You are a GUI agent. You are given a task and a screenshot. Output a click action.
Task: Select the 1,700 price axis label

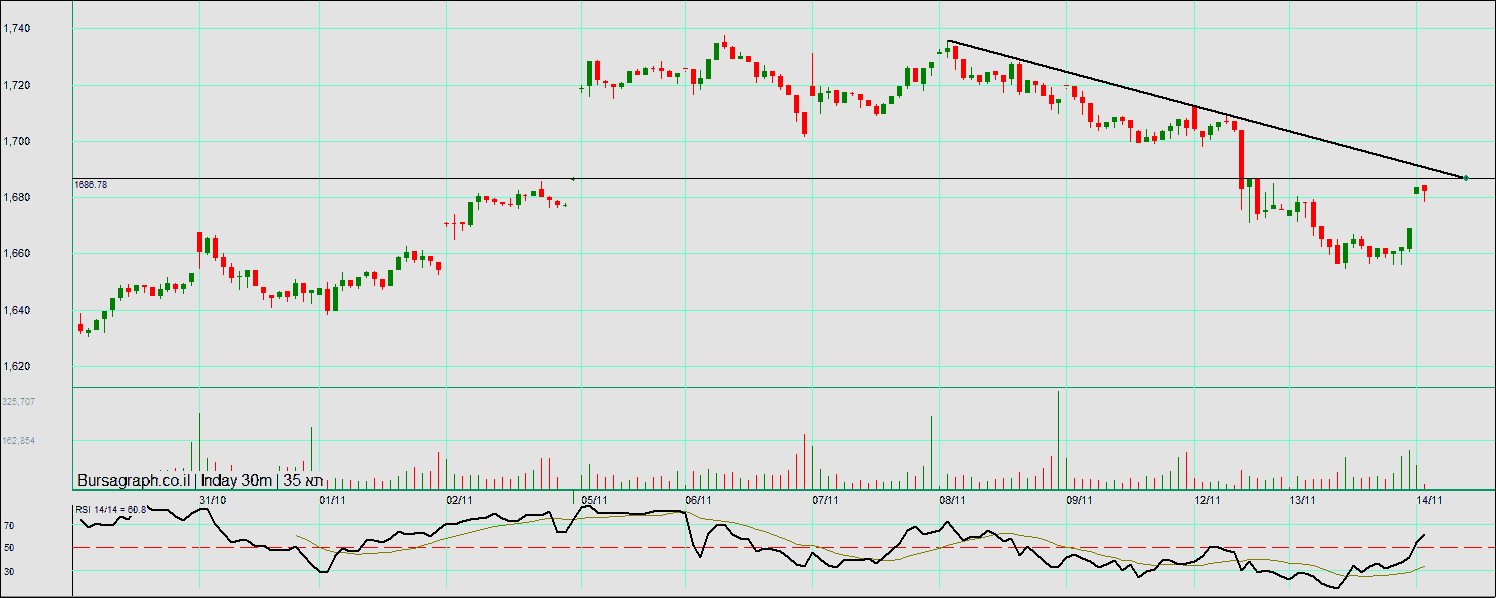point(17,142)
